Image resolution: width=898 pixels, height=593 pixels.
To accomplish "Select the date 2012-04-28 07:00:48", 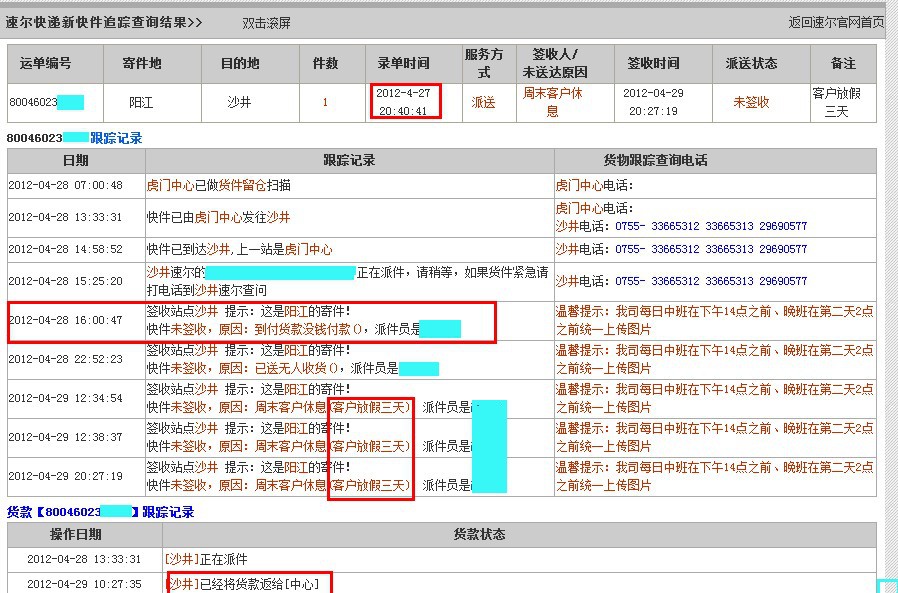I will pos(65,185).
